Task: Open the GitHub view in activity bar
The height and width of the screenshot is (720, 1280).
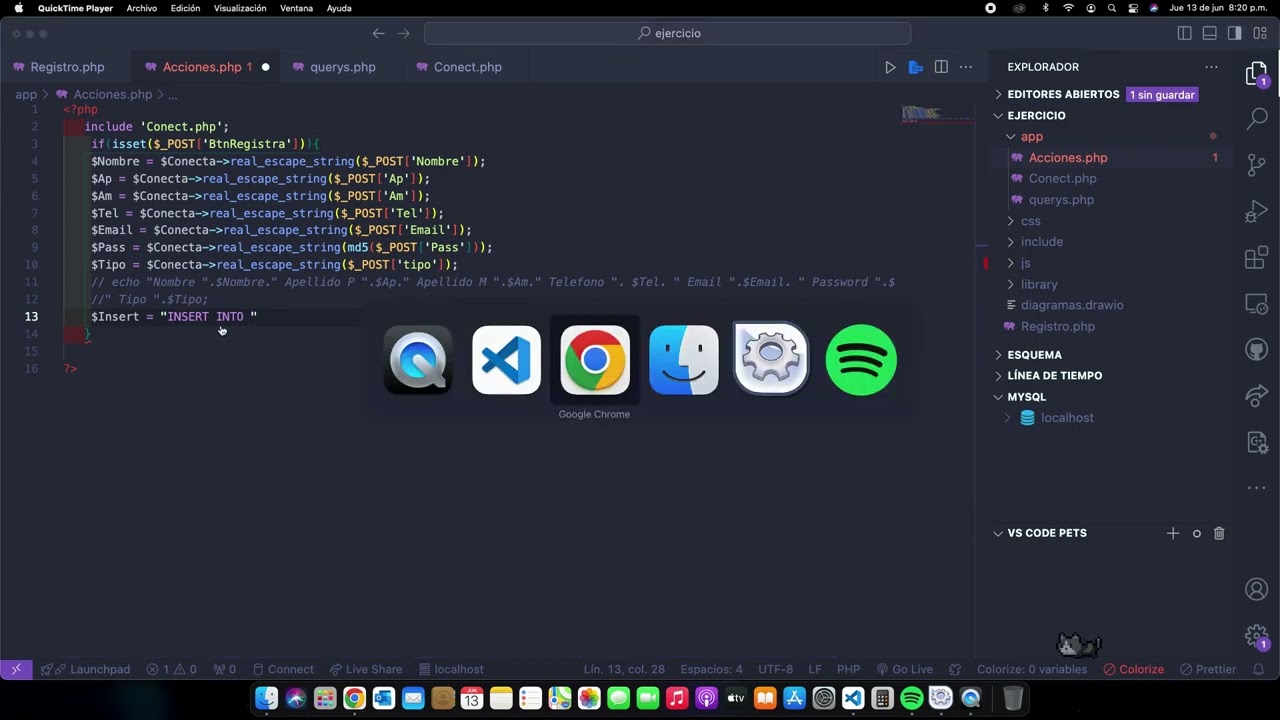Action: tap(1257, 350)
